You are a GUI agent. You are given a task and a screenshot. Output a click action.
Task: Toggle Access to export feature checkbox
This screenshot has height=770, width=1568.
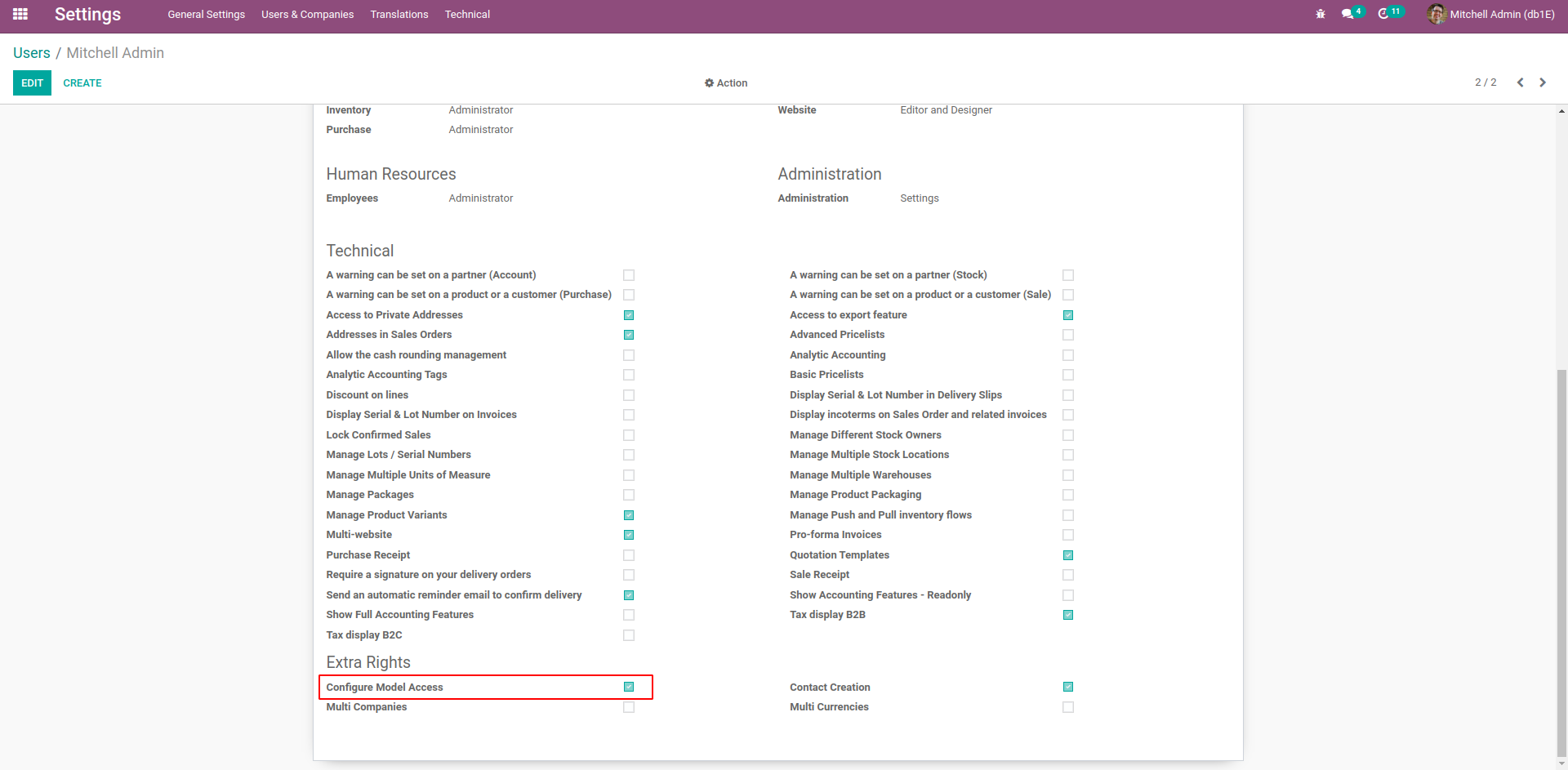coord(1068,315)
